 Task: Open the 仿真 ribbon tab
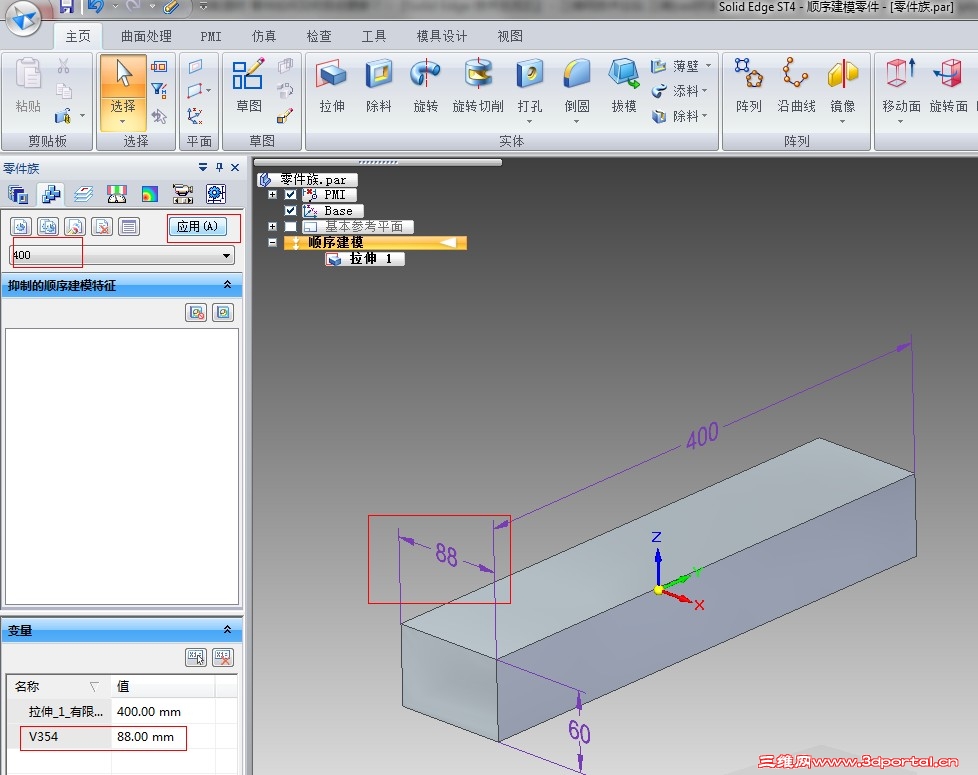click(263, 36)
